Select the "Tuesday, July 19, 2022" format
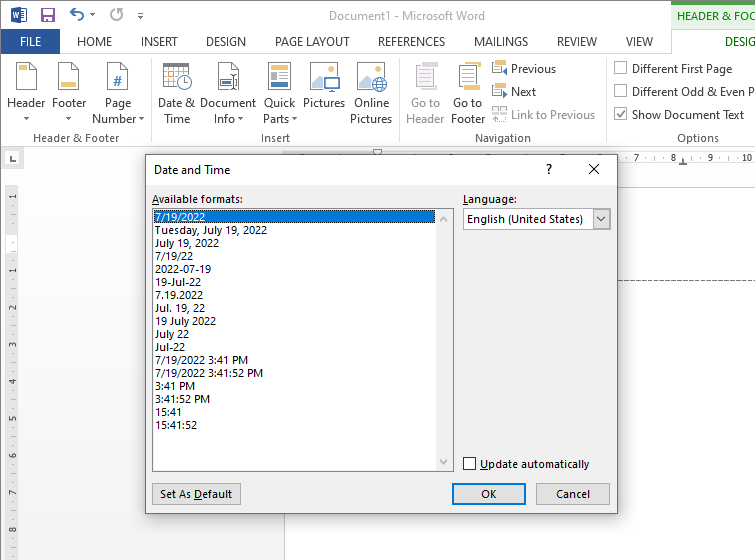755x560 pixels. pyautogui.click(x=211, y=230)
